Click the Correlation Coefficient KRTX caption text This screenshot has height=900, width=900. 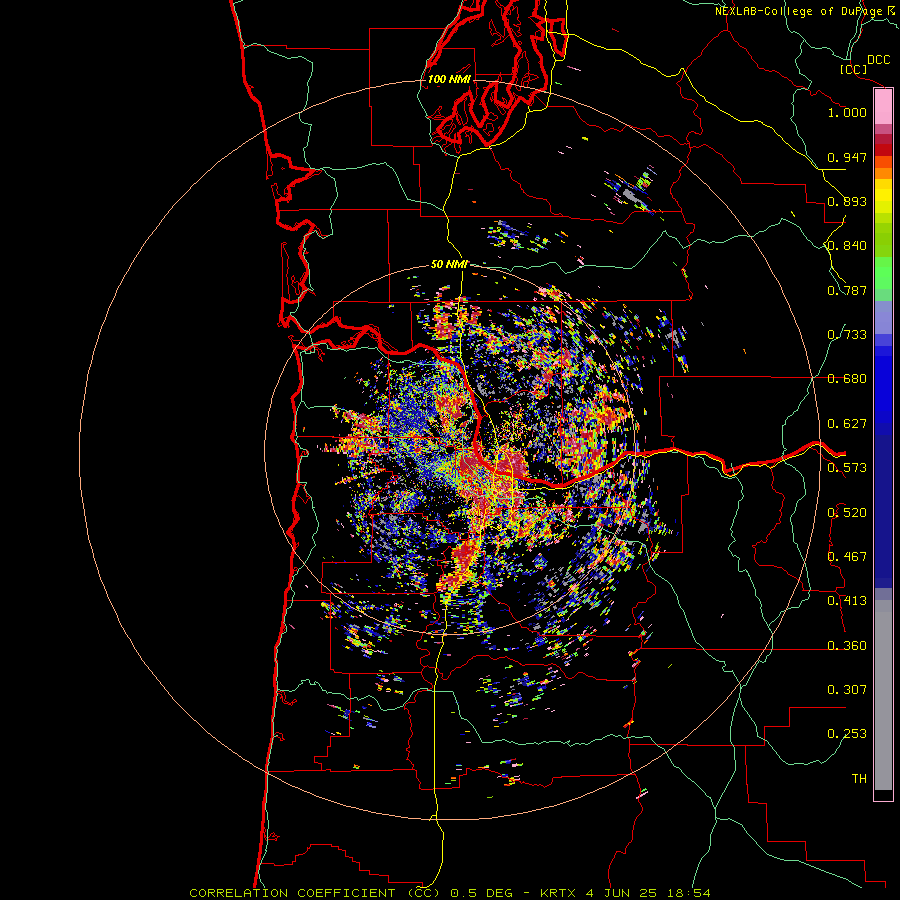pos(449,893)
